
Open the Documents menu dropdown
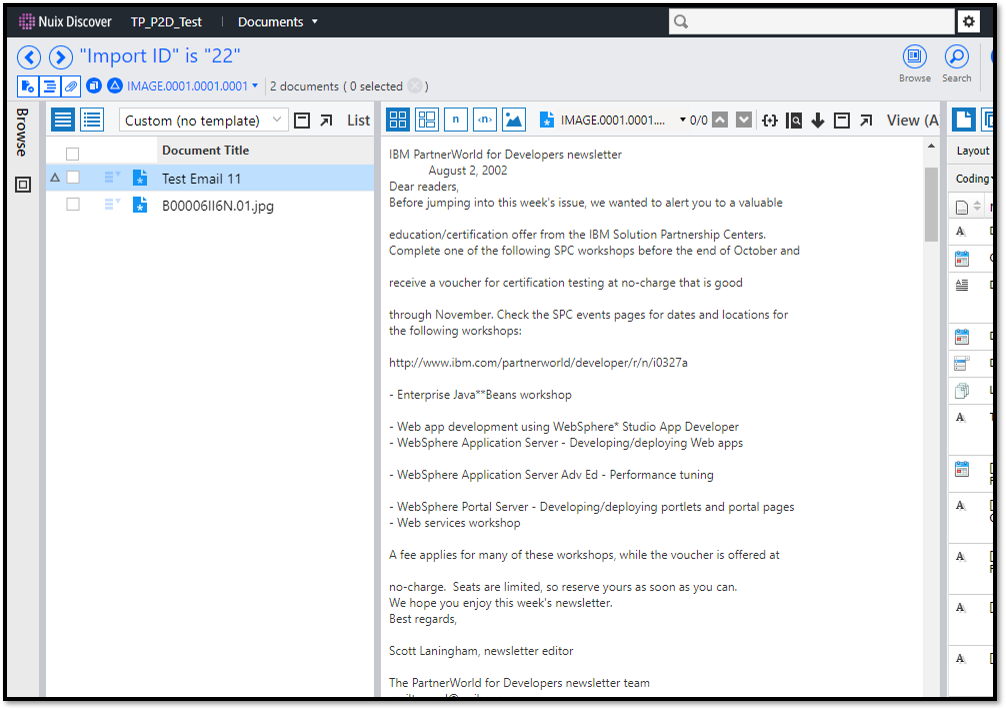coord(277,22)
